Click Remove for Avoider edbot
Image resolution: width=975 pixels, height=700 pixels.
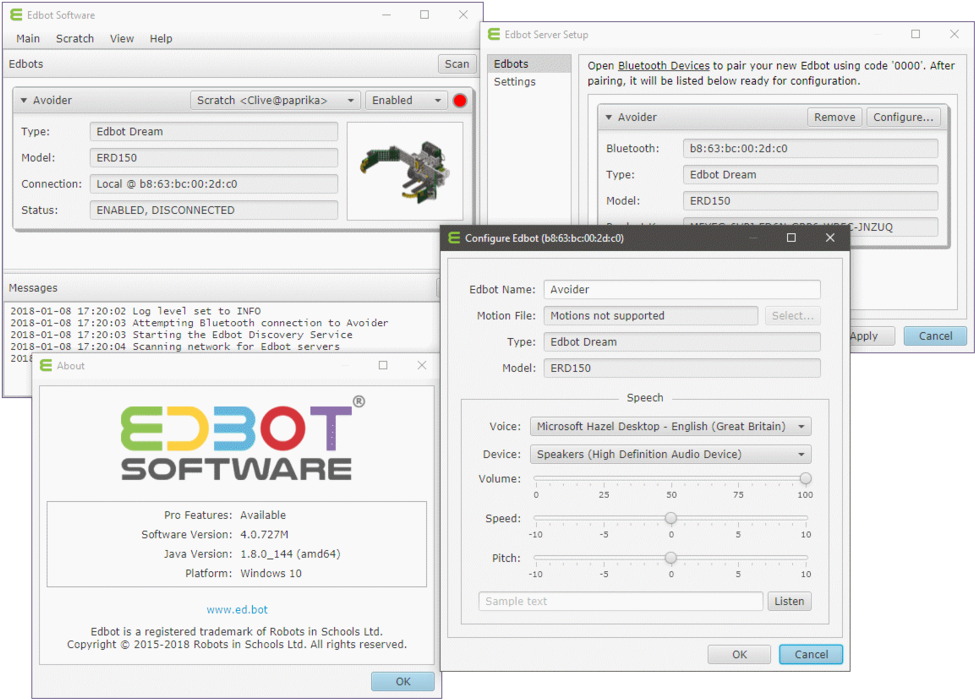[x=834, y=117]
